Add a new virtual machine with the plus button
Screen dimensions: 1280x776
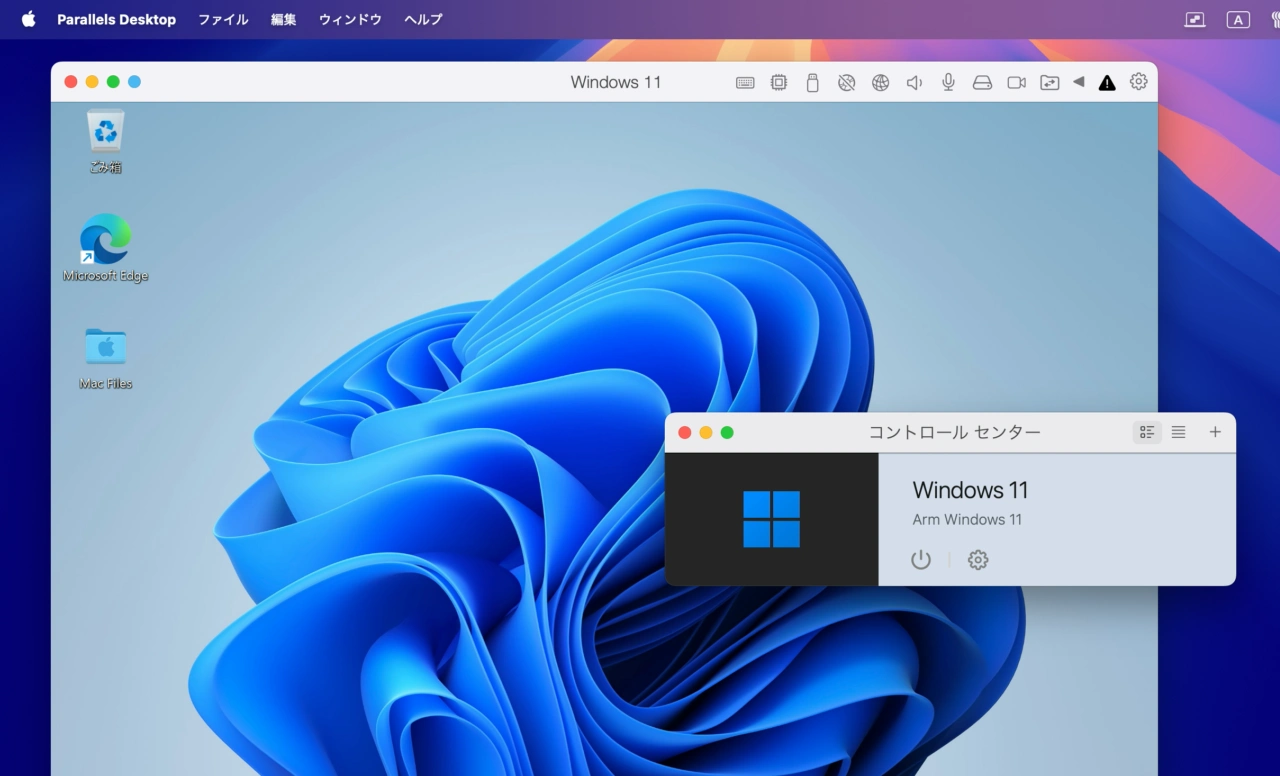pos(1214,432)
